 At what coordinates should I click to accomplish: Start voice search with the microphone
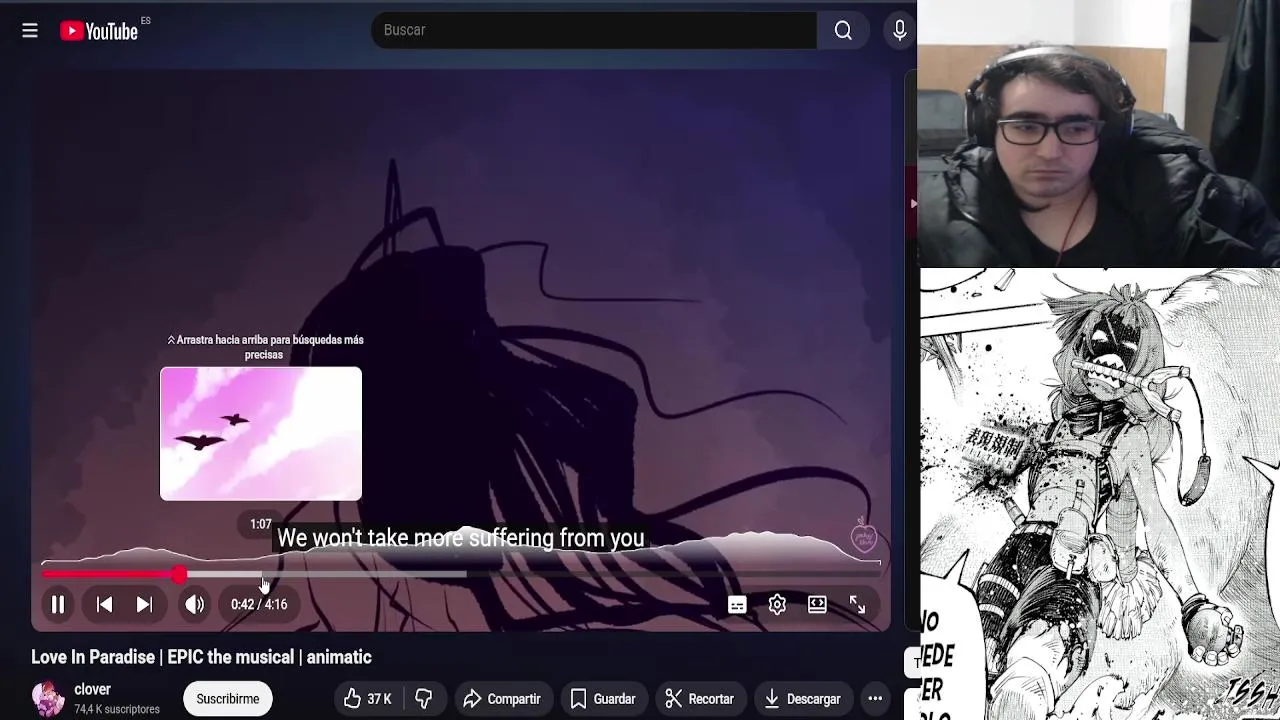pyautogui.click(x=899, y=31)
